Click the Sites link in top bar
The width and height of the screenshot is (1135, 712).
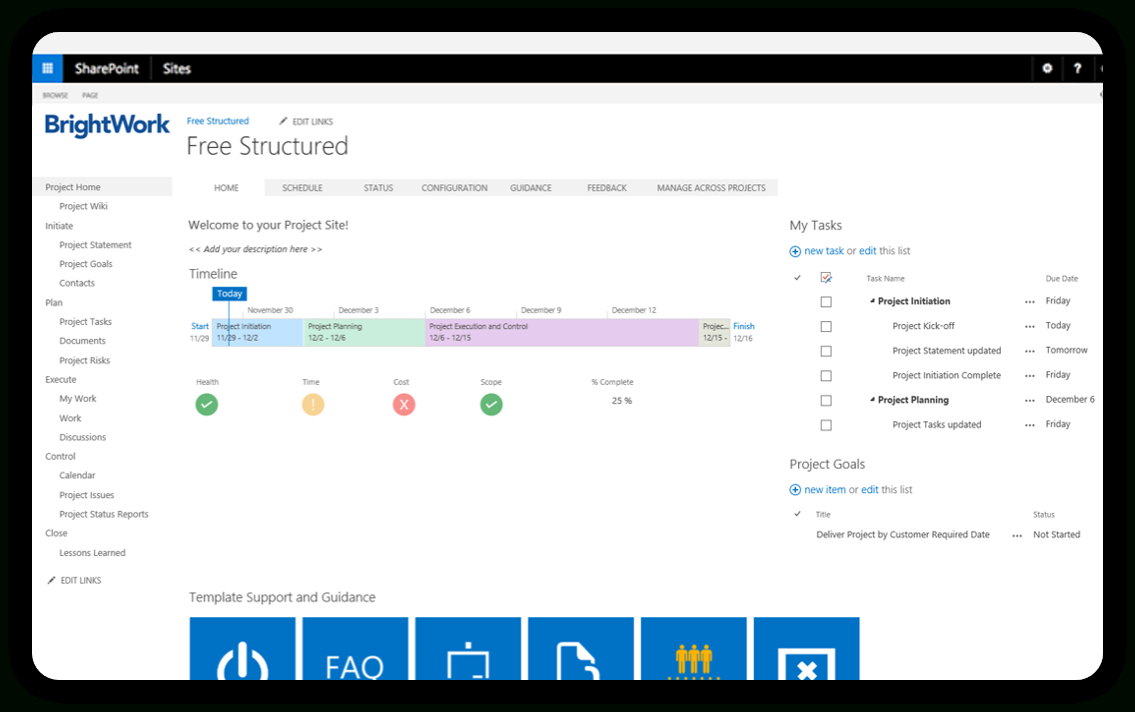coord(177,69)
